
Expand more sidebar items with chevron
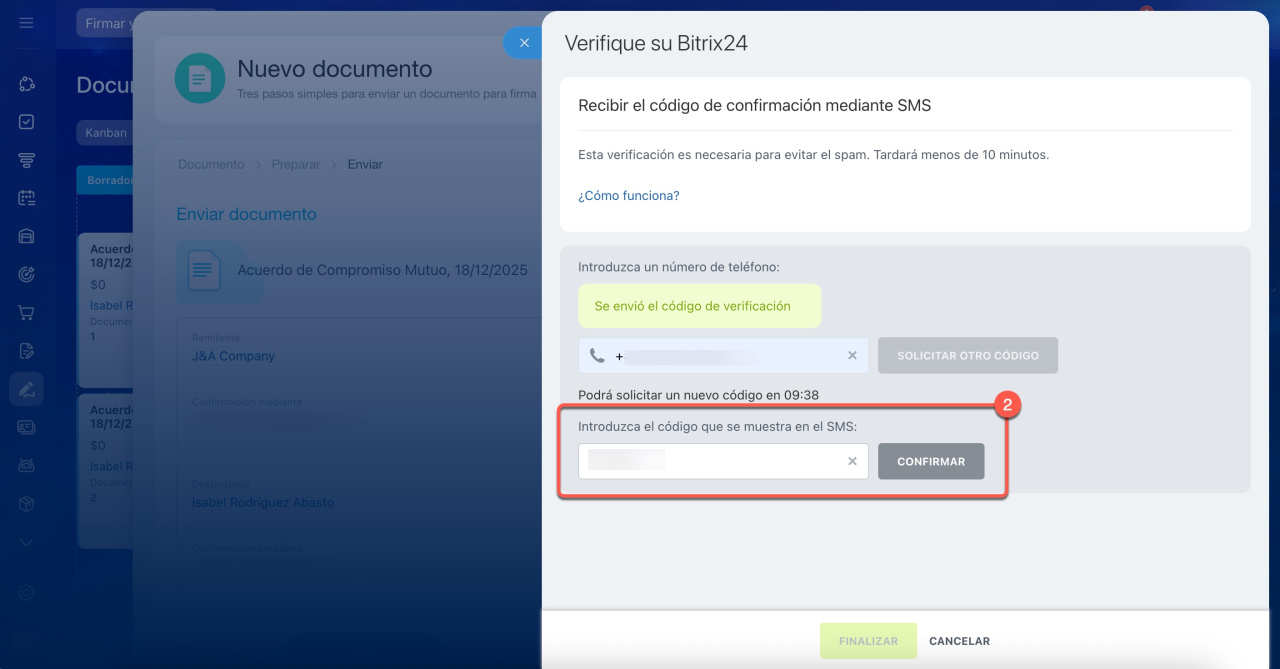point(26,542)
